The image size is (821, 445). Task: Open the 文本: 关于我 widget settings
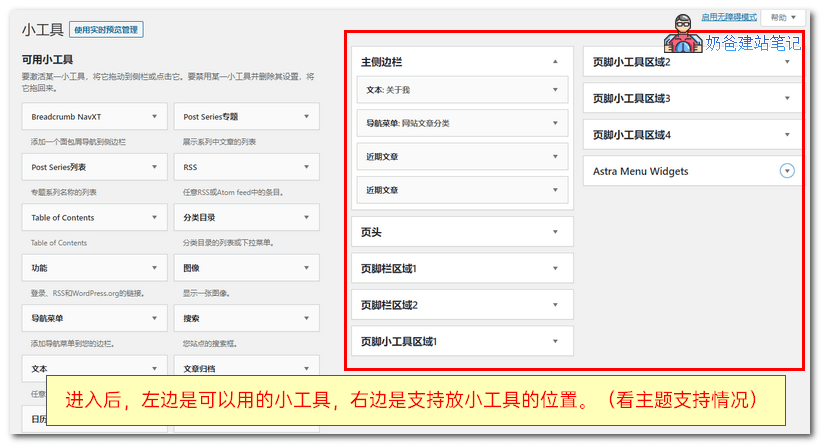[x=462, y=90]
